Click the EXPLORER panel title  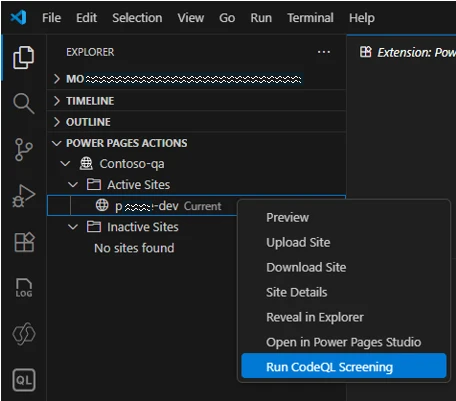[x=90, y=52]
